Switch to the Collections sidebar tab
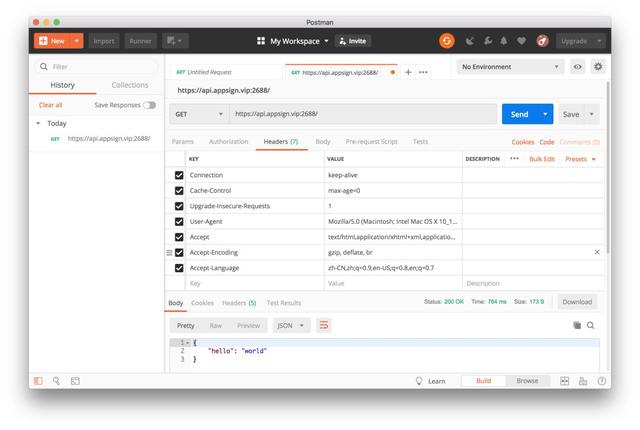 [x=130, y=85]
